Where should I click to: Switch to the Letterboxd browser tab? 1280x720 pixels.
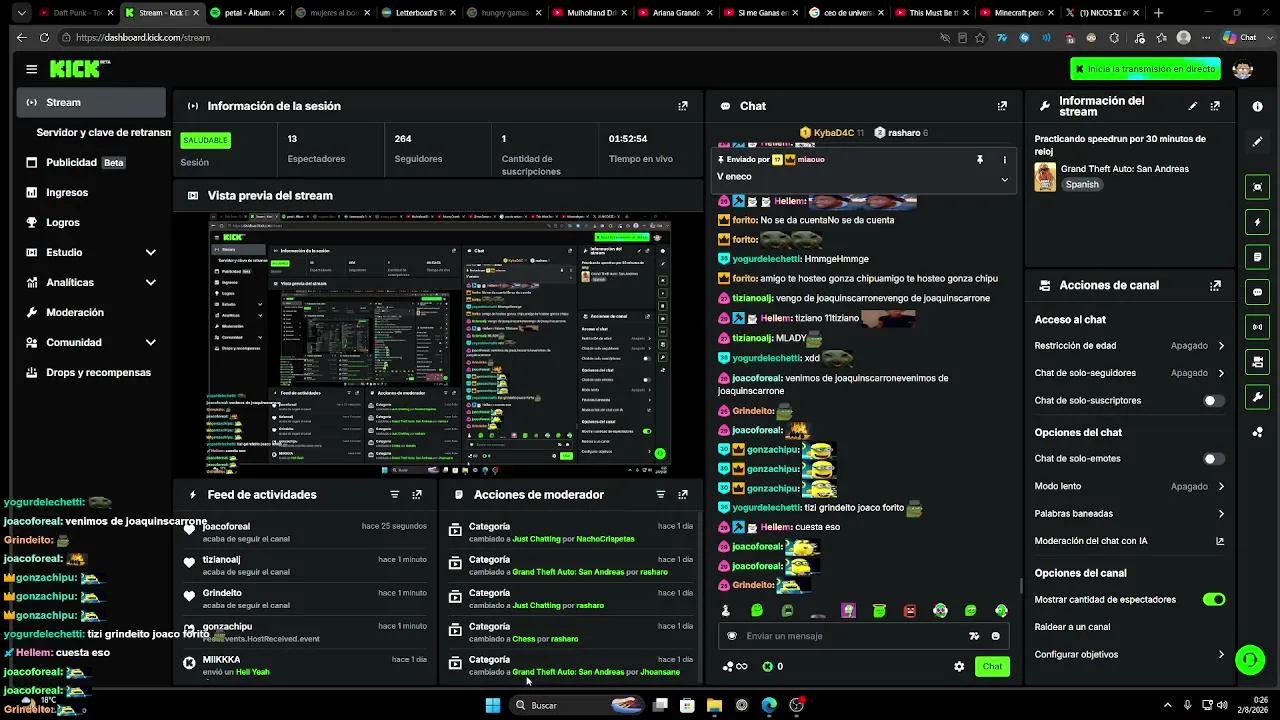tap(418, 13)
